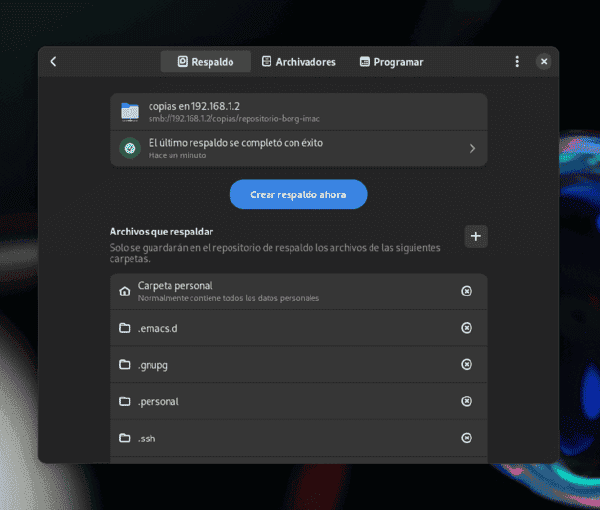Select the .emacs.d folder name
Image resolution: width=600 pixels, height=510 pixels.
pyautogui.click(x=158, y=328)
